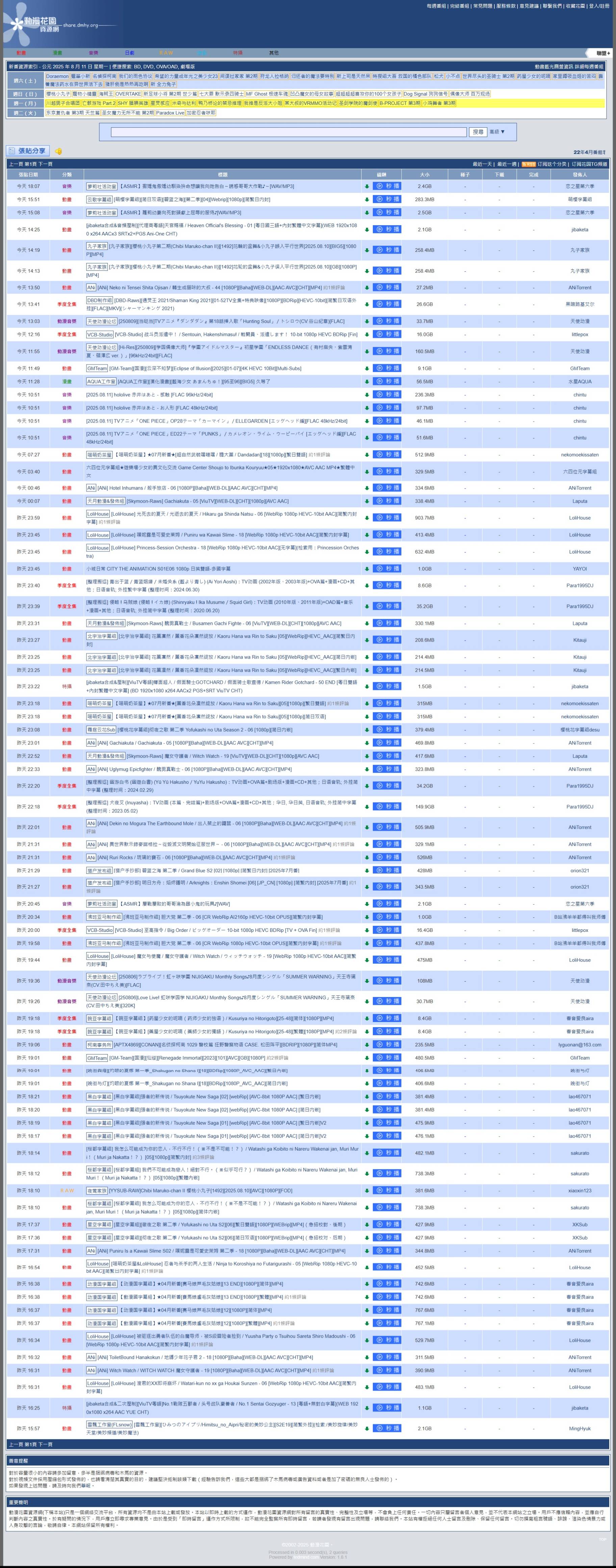This screenshot has height=1568, width=616.
Task: Click 週六(土) weekday index label
Action: (x=25, y=80)
